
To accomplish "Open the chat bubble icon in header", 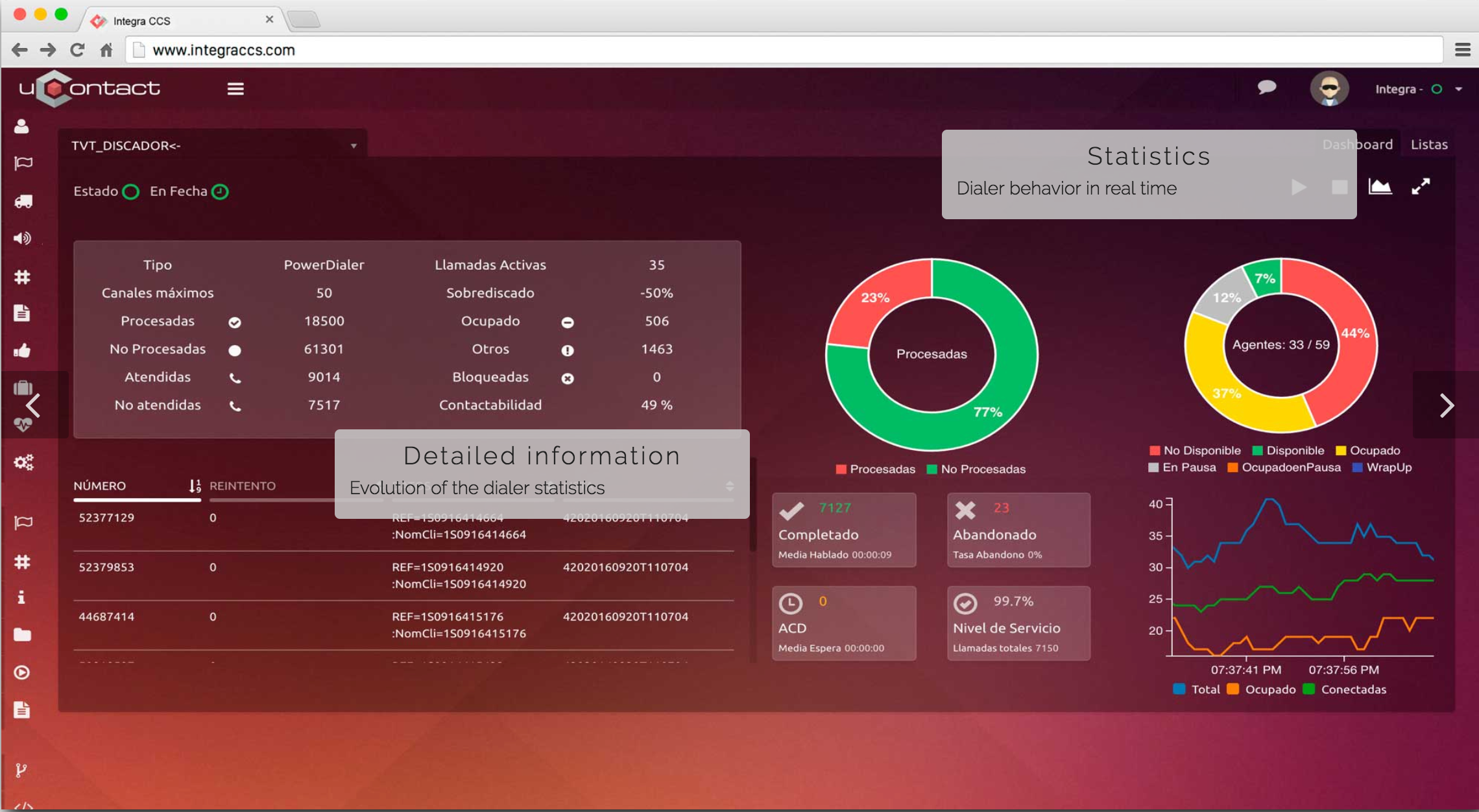I will point(1267,88).
